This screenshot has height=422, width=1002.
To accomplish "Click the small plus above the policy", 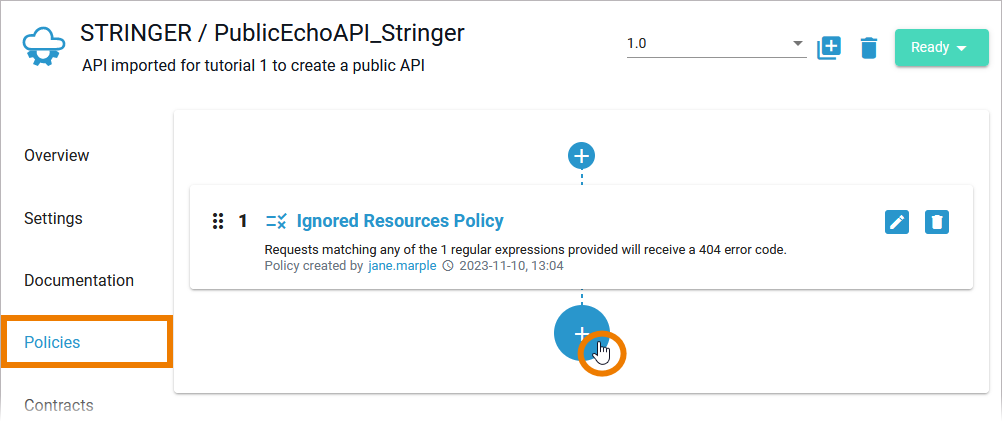I will click(581, 155).
